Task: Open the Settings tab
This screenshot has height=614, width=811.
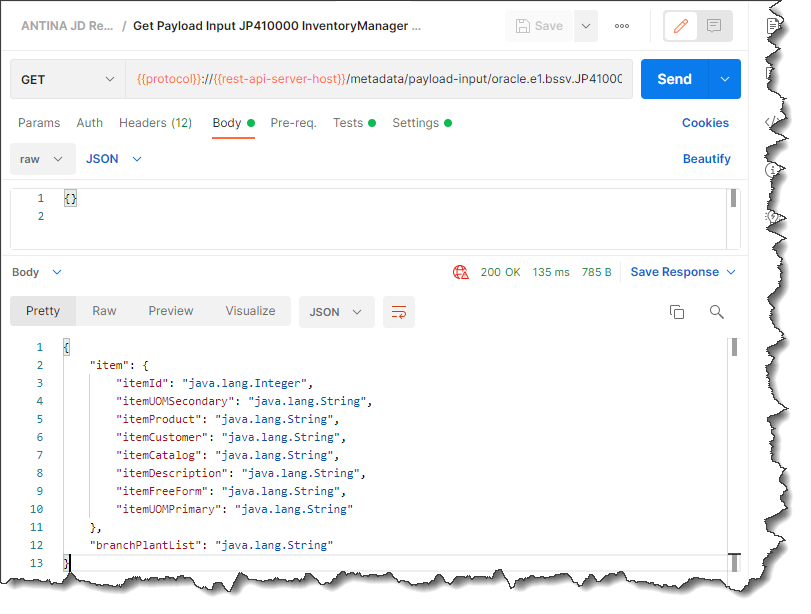Action: pyautogui.click(x=422, y=123)
